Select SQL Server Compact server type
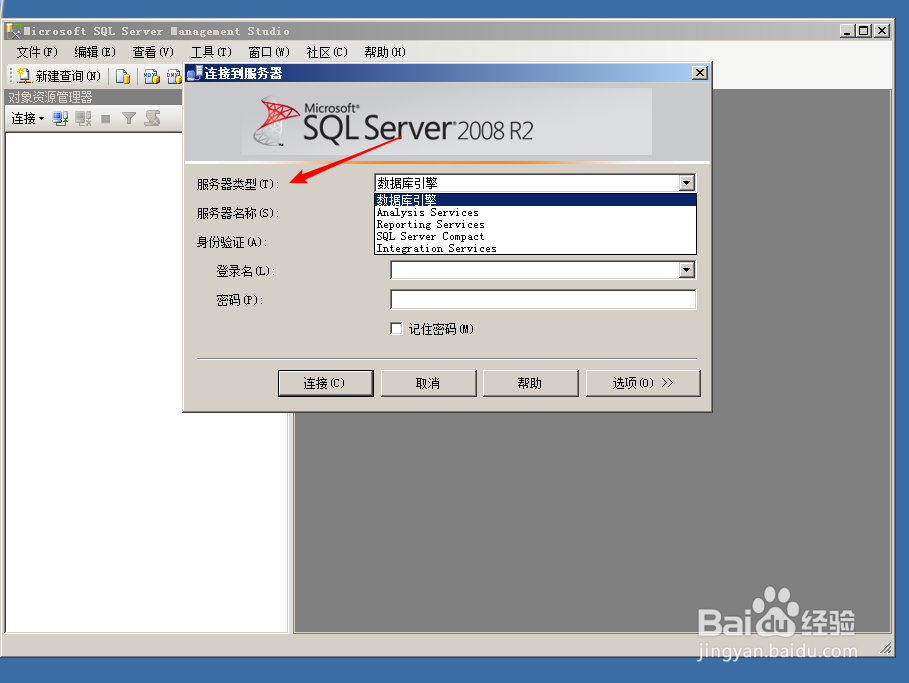Image resolution: width=909 pixels, height=683 pixels. coord(535,237)
